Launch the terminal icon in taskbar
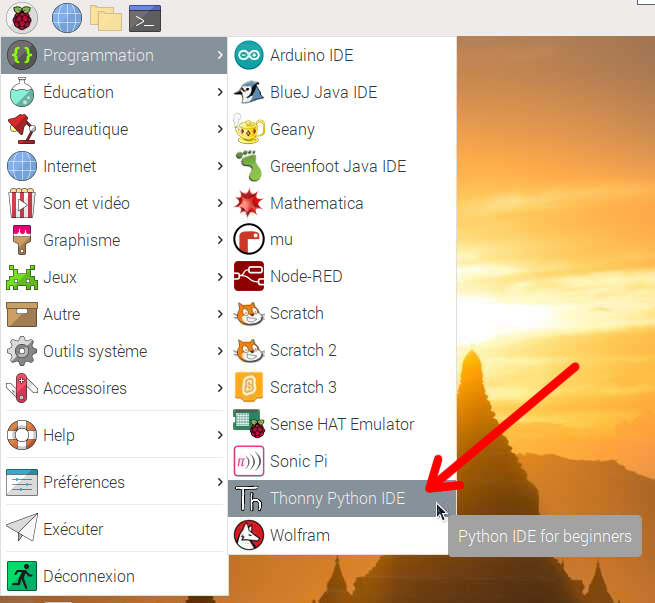 [x=145, y=18]
